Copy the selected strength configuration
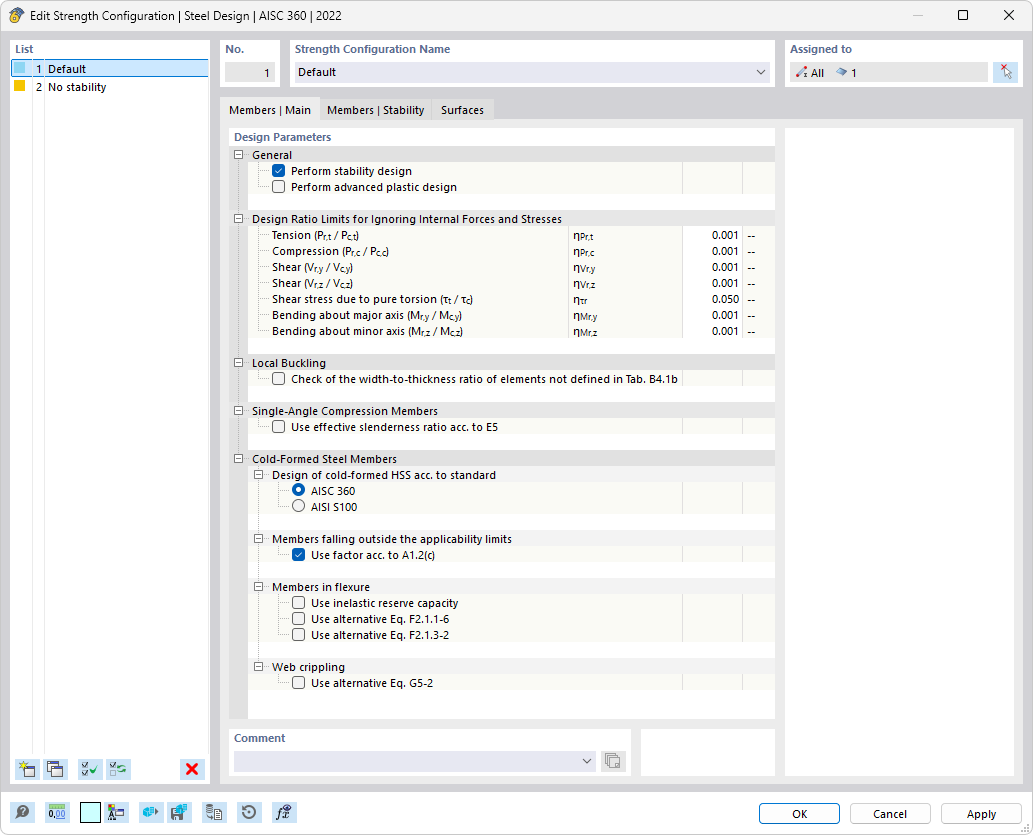Viewport: 1033px width, 835px height. click(55, 769)
